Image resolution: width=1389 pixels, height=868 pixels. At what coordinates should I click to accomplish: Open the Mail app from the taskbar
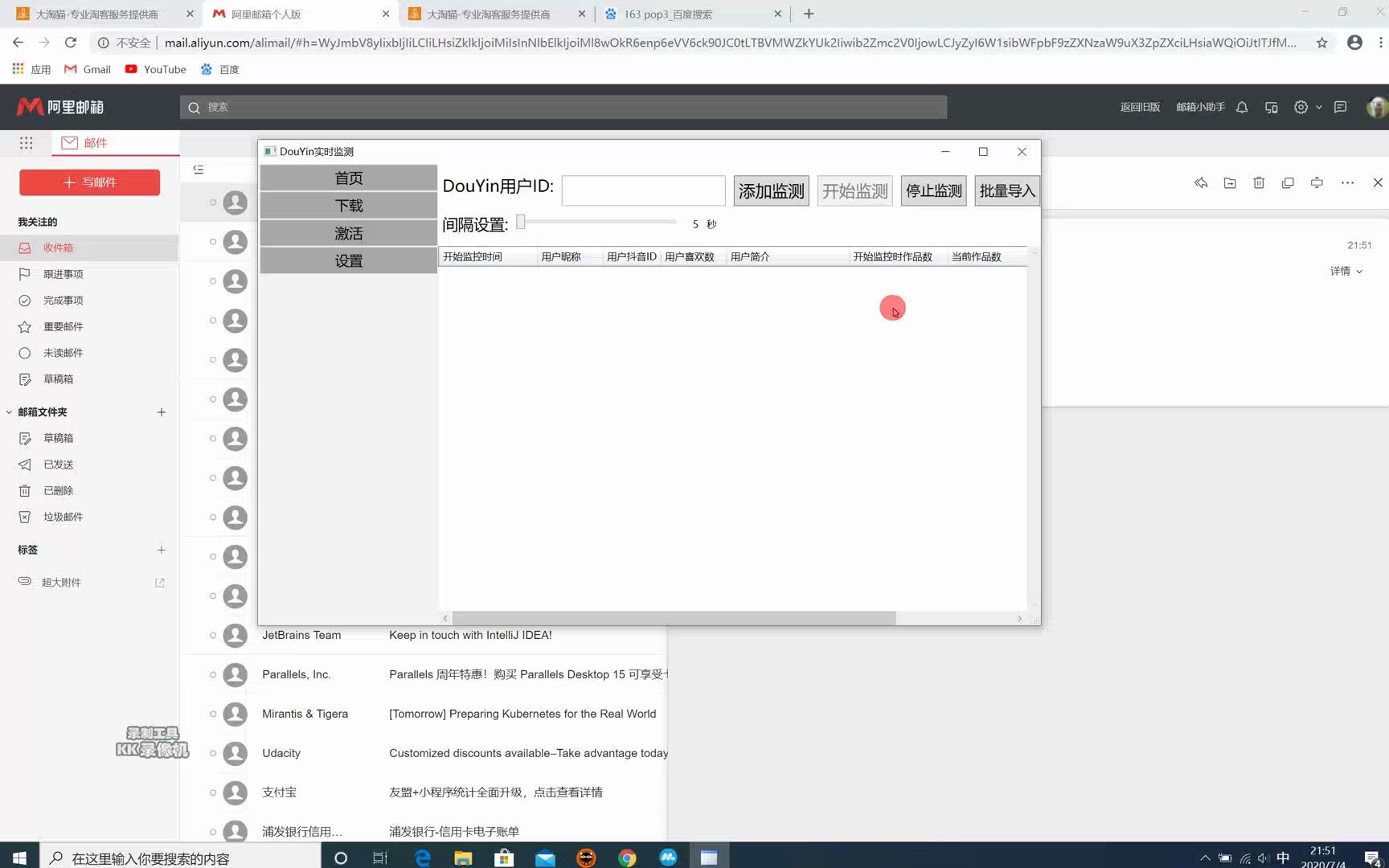[545, 858]
